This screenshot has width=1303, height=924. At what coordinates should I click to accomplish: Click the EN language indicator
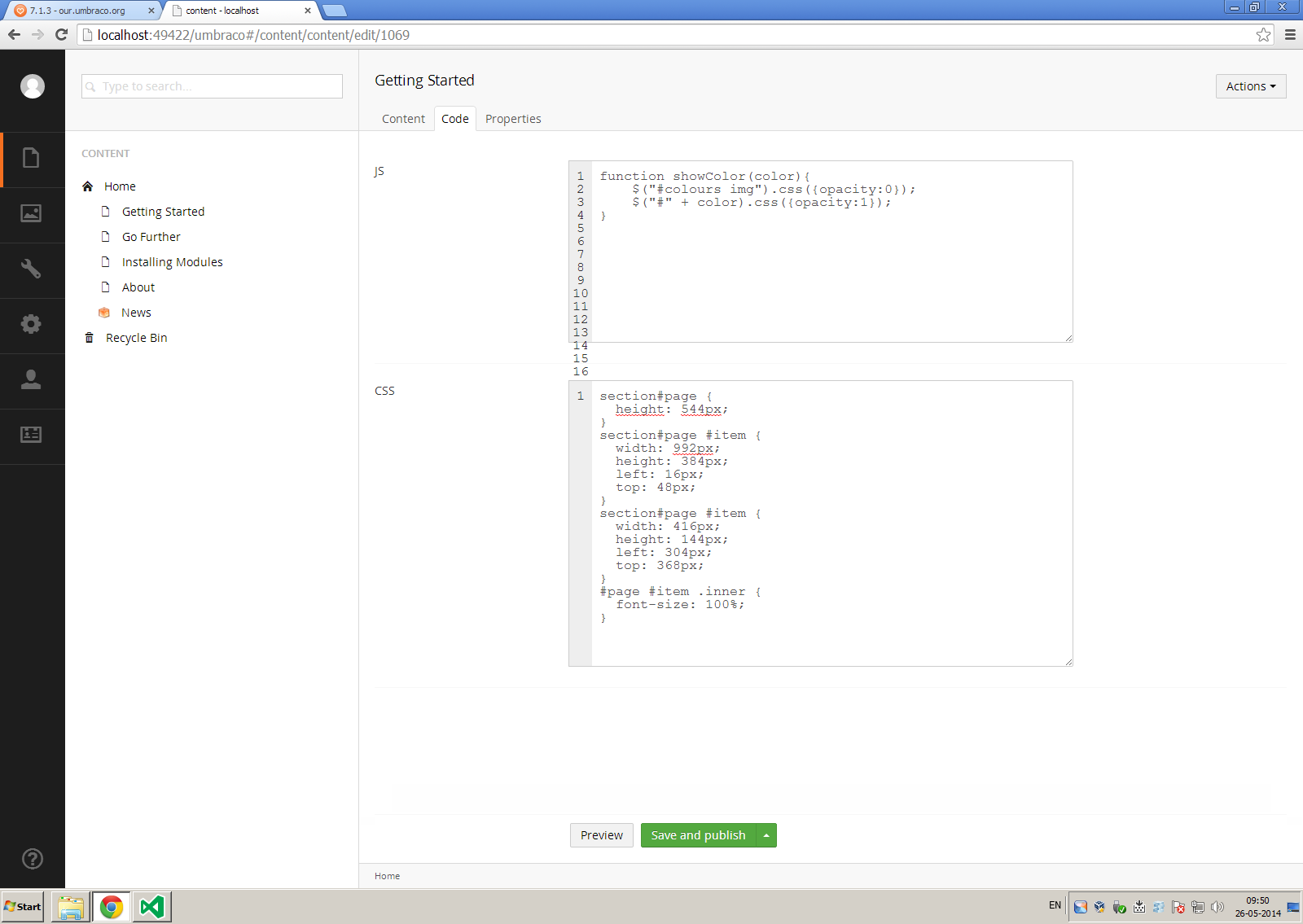click(1055, 905)
